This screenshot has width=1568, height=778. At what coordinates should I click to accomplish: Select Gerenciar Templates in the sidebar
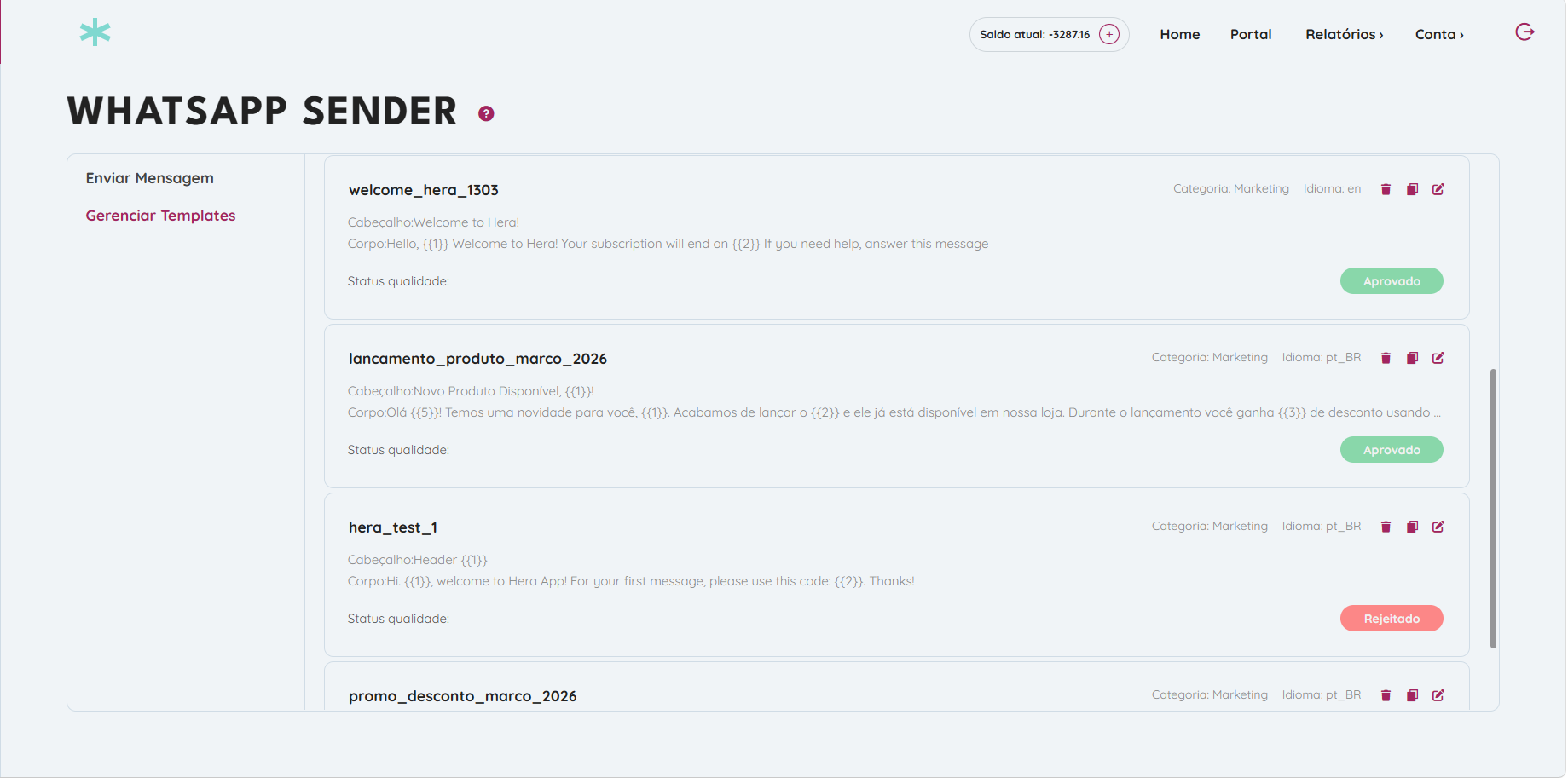tap(160, 216)
